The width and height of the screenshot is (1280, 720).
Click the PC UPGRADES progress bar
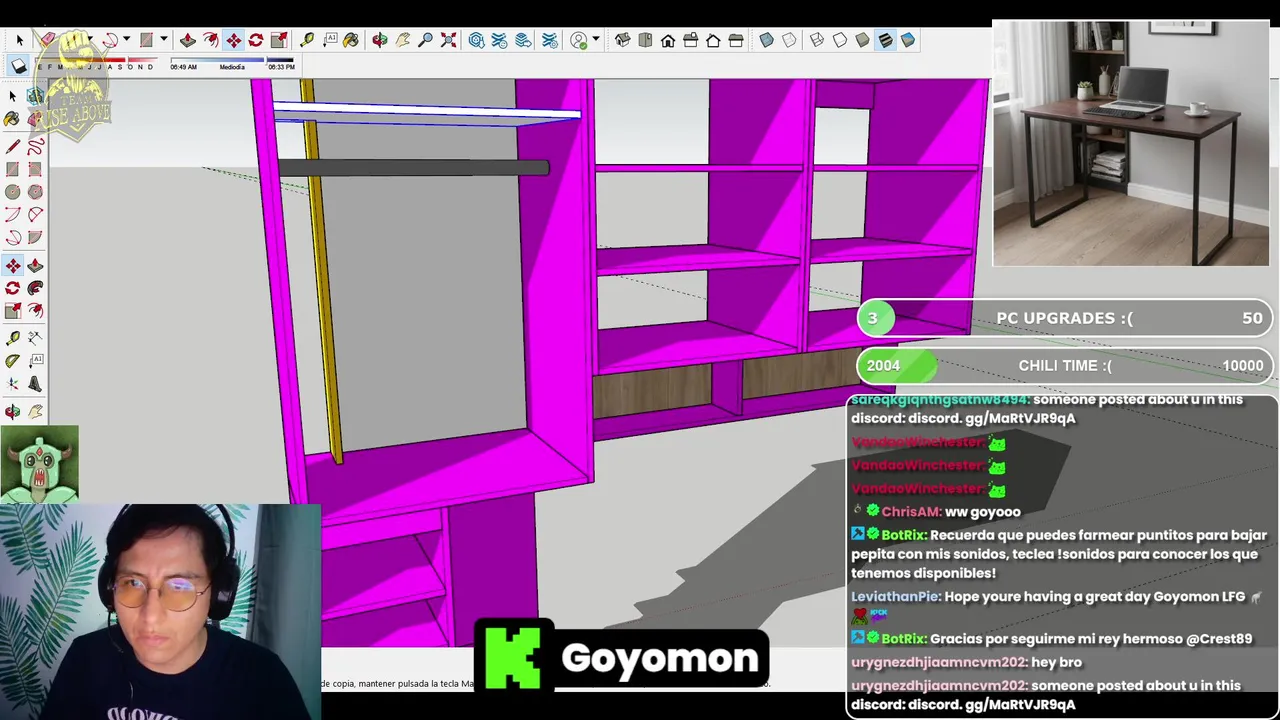point(1065,318)
